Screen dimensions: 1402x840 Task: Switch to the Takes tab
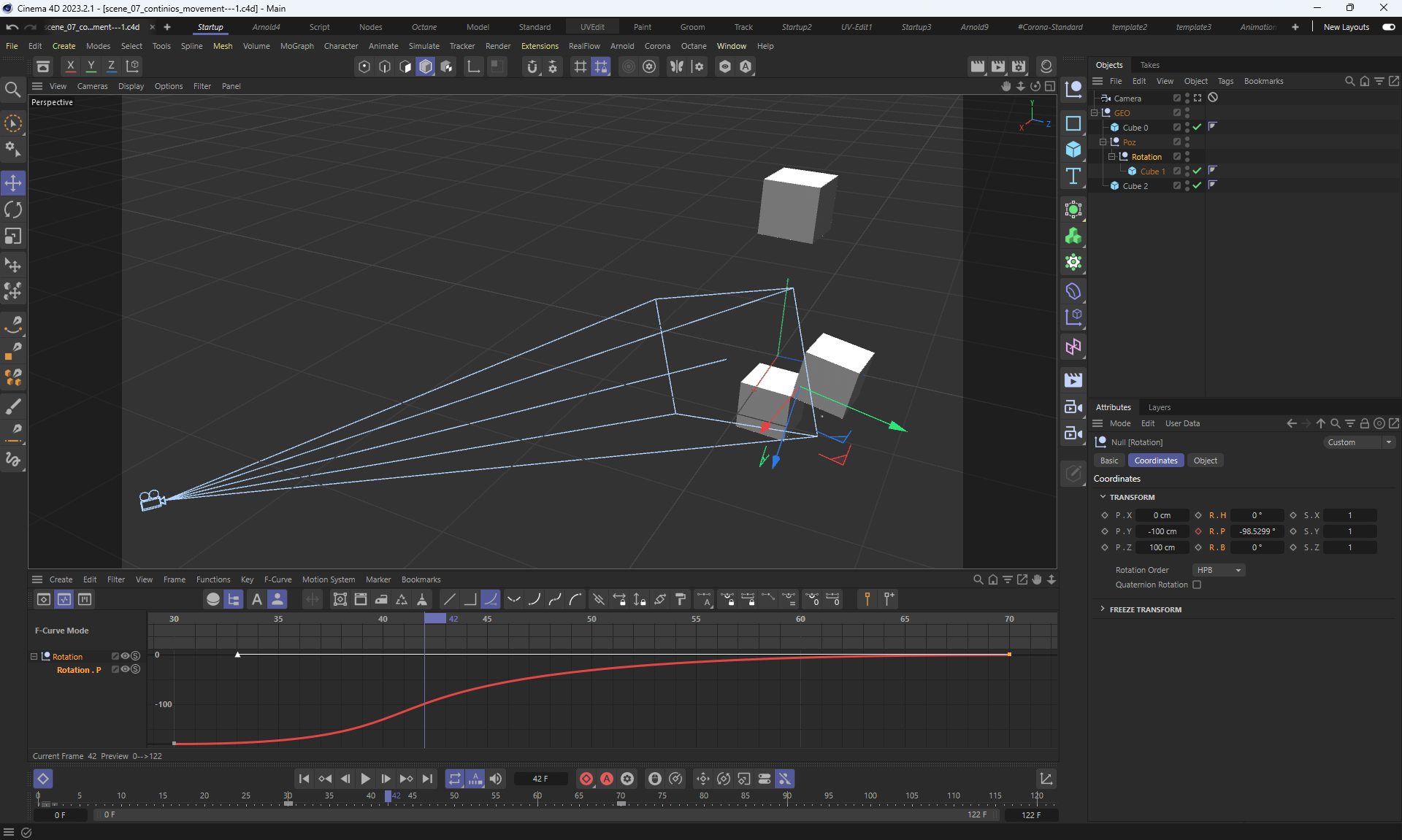pyautogui.click(x=1149, y=65)
